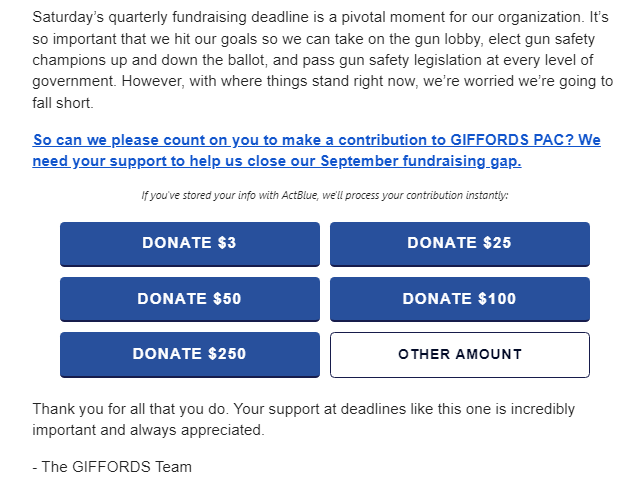Pick the DONATE $250 button
This screenshot has width=631, height=499.
[189, 354]
